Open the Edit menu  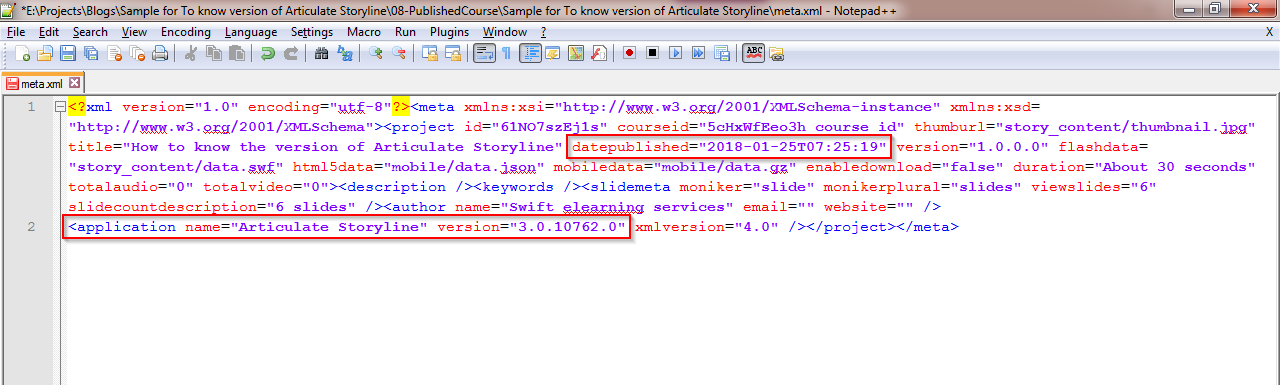[x=49, y=32]
